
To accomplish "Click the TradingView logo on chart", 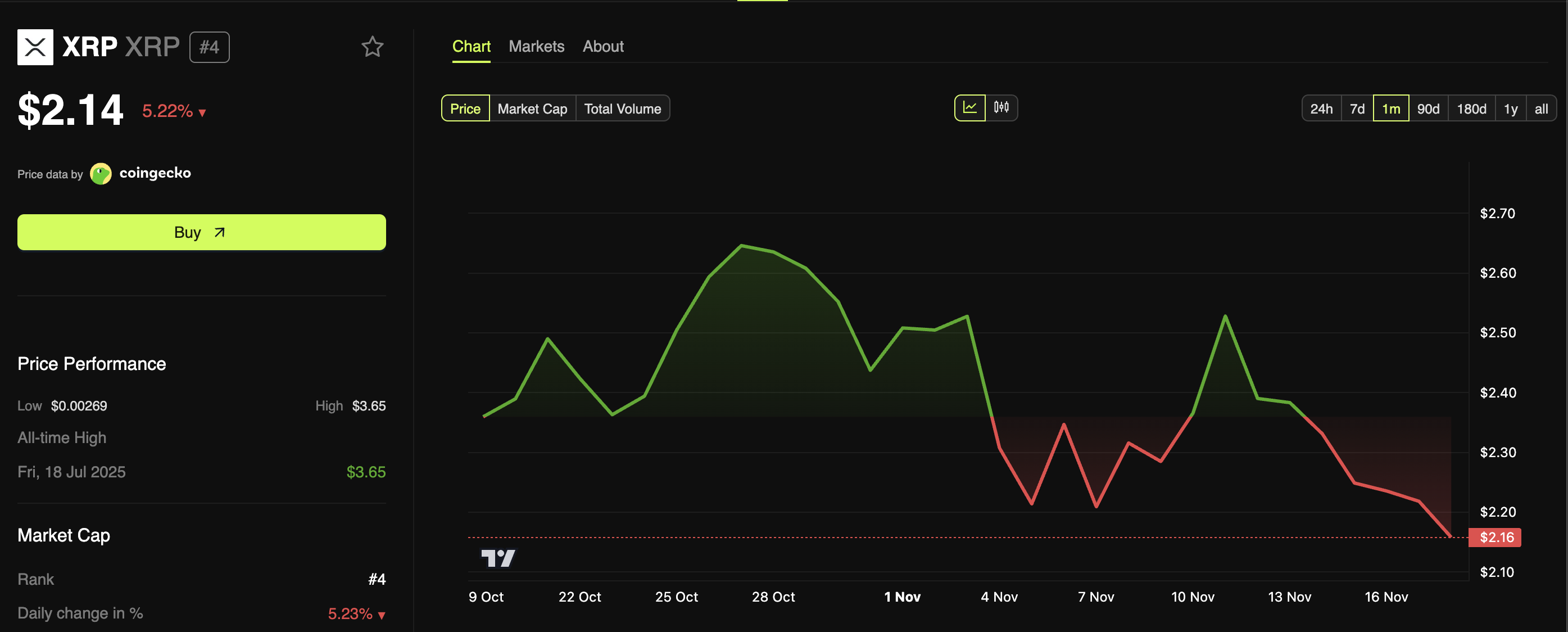I will 498,558.
